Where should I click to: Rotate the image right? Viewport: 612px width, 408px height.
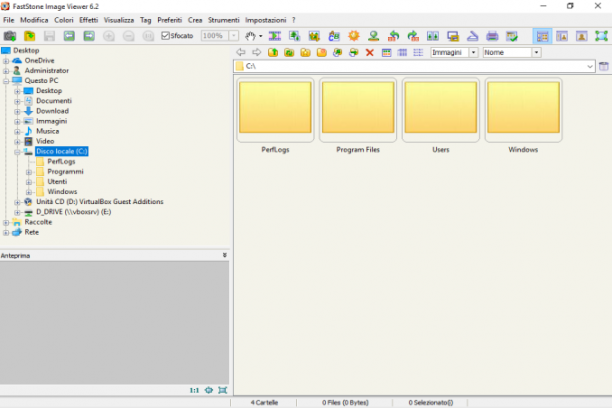click(413, 36)
